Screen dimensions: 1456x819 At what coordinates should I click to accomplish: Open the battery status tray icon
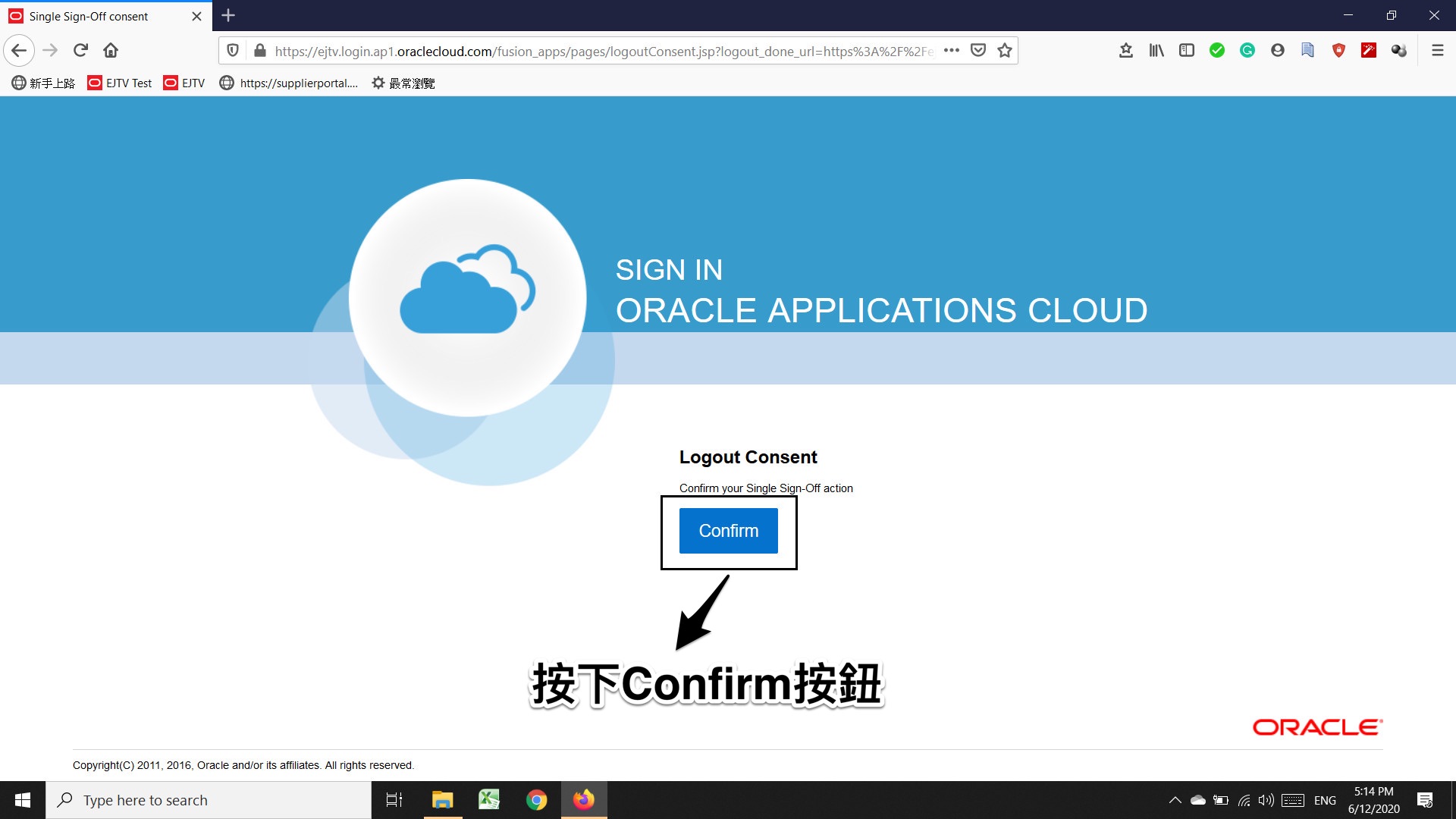(x=1221, y=800)
